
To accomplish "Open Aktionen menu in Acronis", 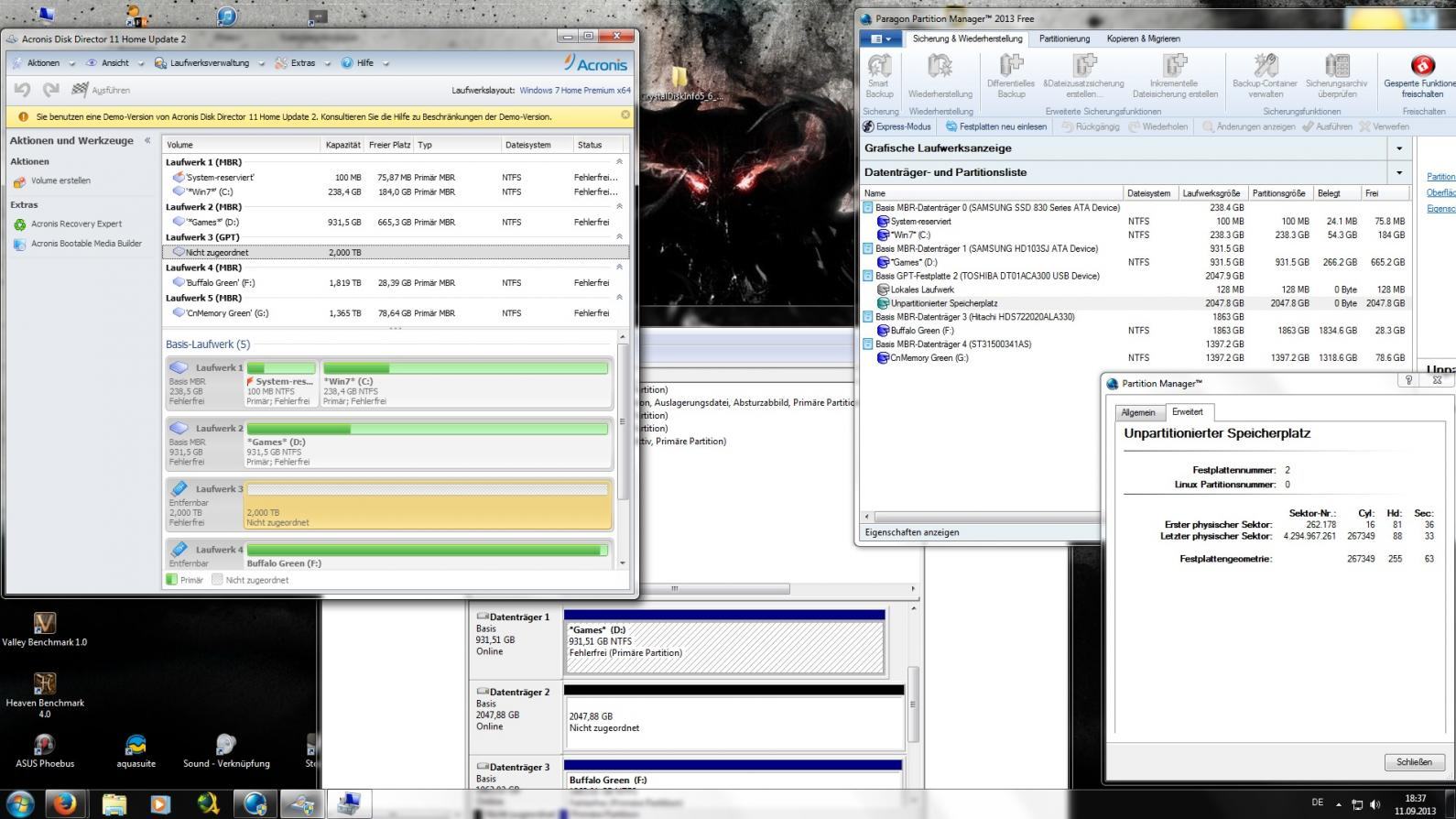I will (x=44, y=63).
